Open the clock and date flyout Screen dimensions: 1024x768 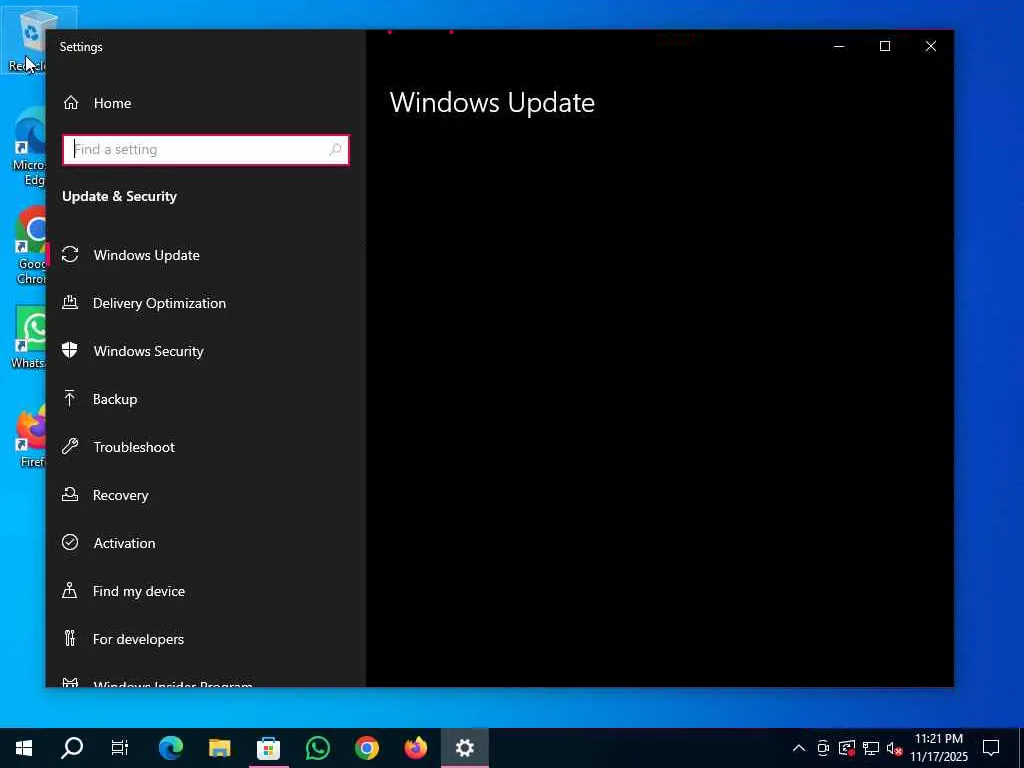tap(939, 748)
